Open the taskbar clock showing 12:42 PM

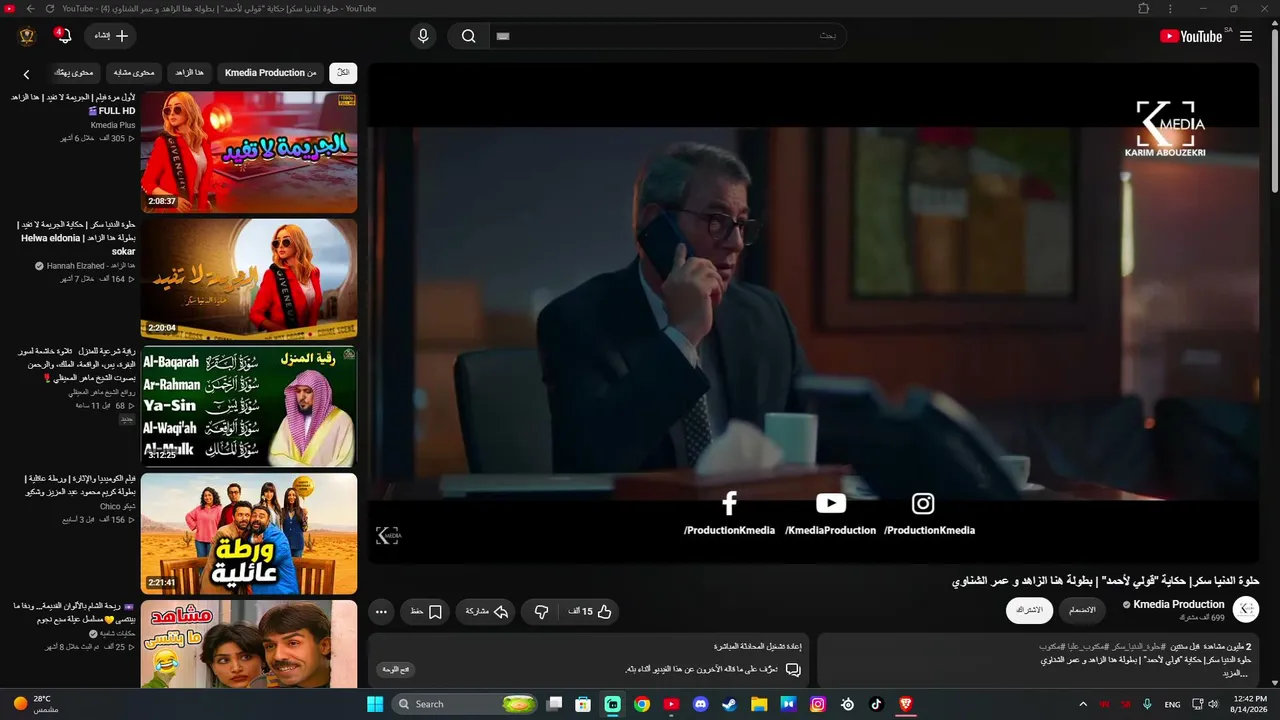point(1250,704)
